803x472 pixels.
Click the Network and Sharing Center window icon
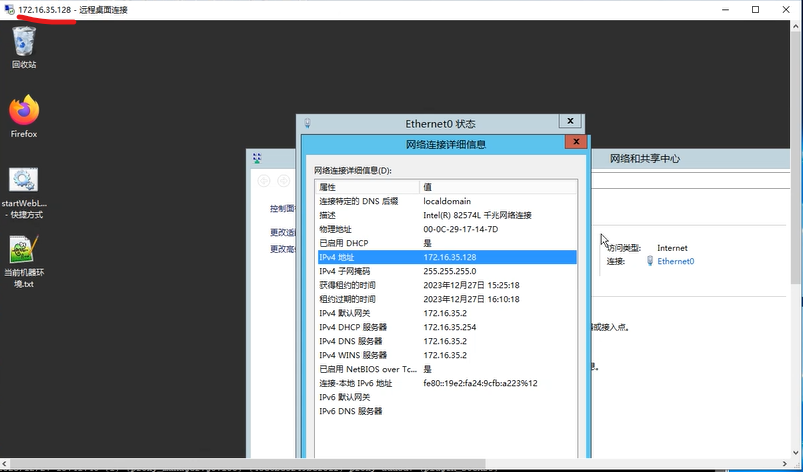(x=257, y=158)
